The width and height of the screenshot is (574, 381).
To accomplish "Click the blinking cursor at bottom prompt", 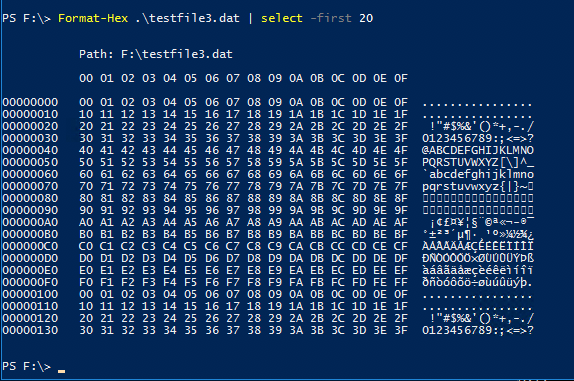I will tap(62, 371).
